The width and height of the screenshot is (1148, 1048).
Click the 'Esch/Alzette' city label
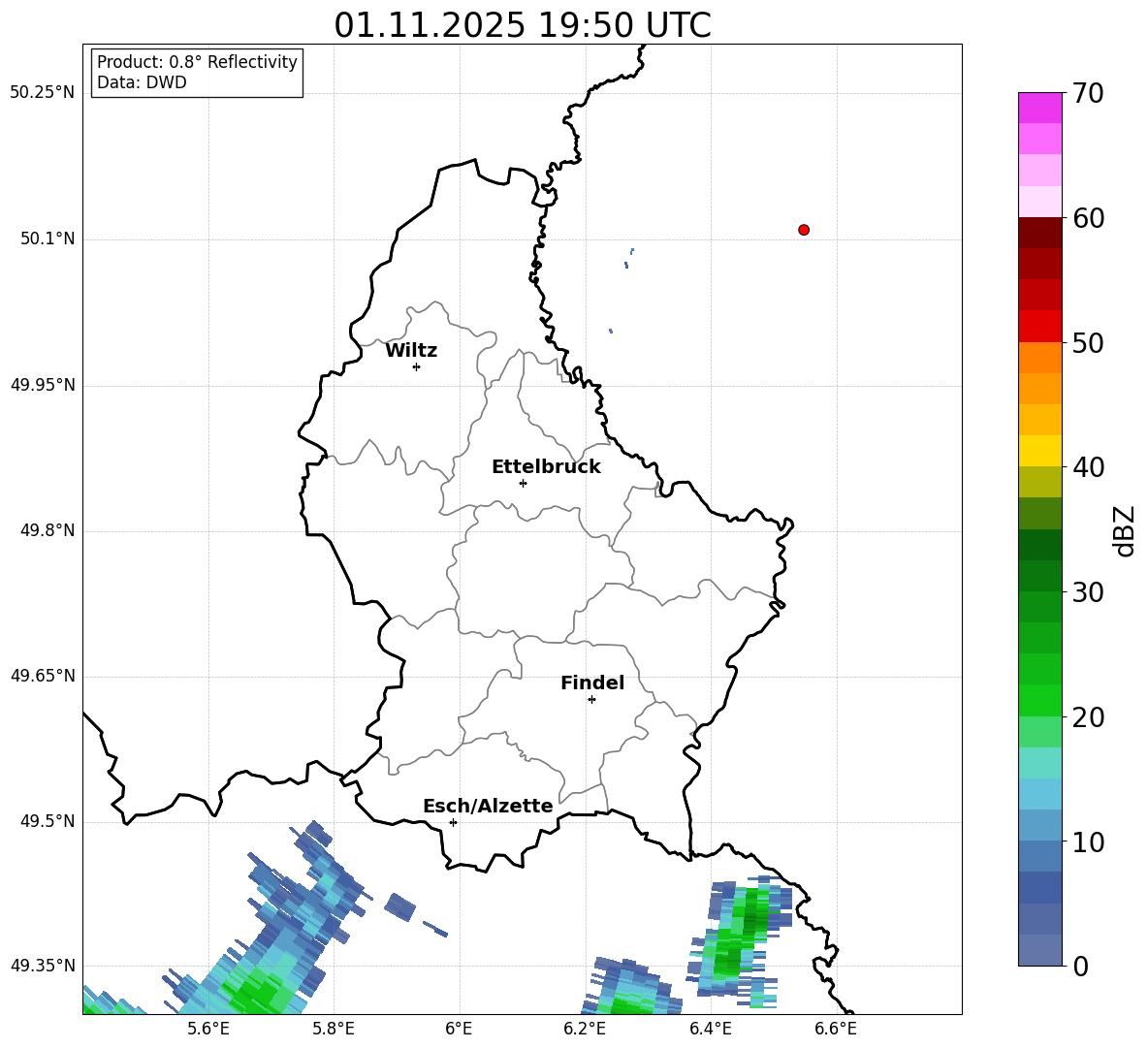click(488, 806)
